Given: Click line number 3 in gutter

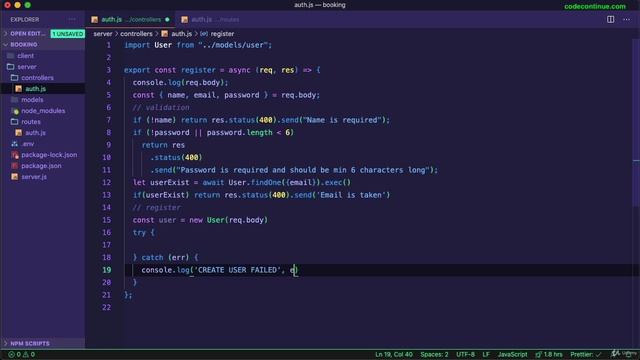Looking at the screenshot, I should [x=108, y=70].
